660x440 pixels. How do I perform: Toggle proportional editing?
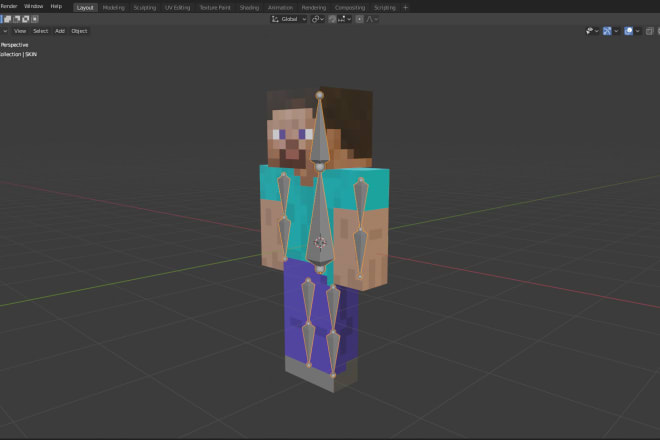point(359,19)
